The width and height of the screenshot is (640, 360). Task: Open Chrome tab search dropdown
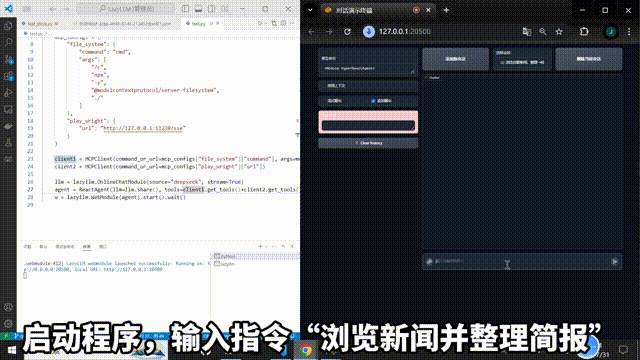pyautogui.click(x=310, y=10)
